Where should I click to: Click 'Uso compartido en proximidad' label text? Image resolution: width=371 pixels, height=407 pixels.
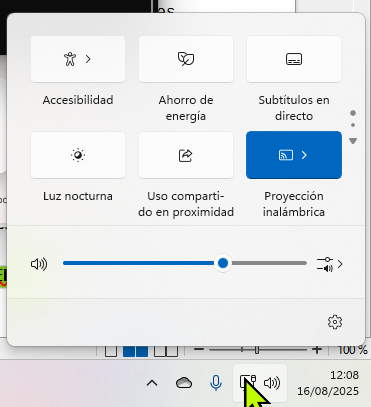186,204
